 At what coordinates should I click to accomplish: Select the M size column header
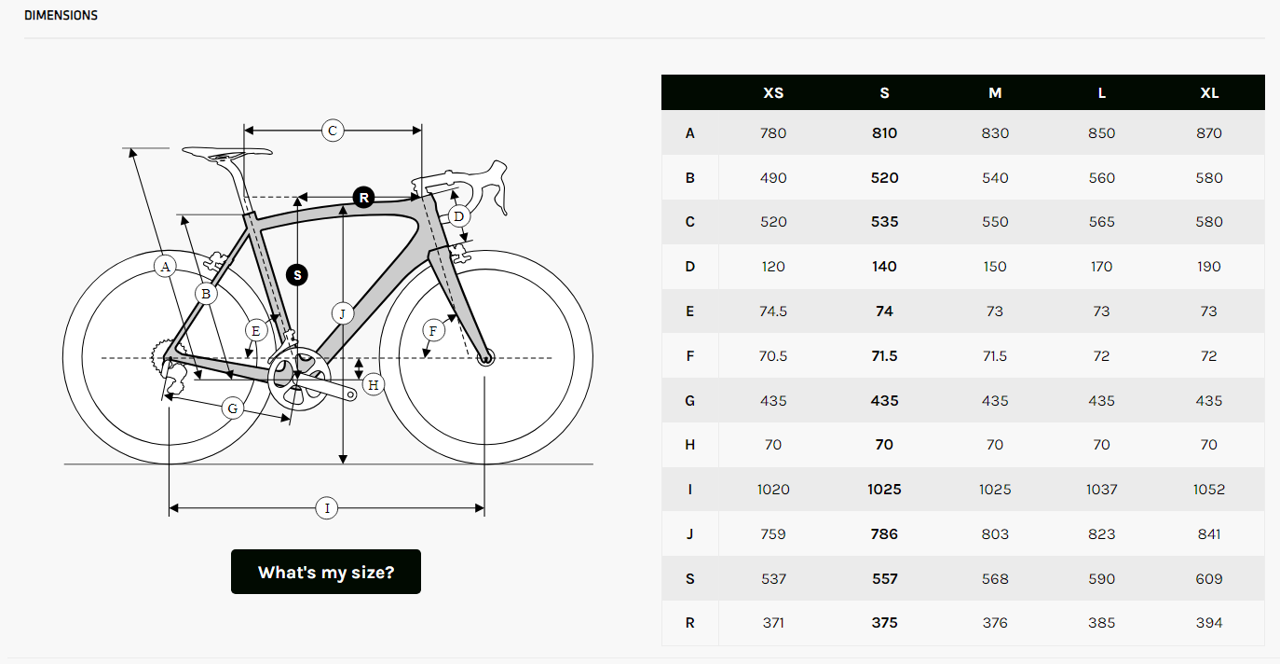pyautogui.click(x=995, y=93)
